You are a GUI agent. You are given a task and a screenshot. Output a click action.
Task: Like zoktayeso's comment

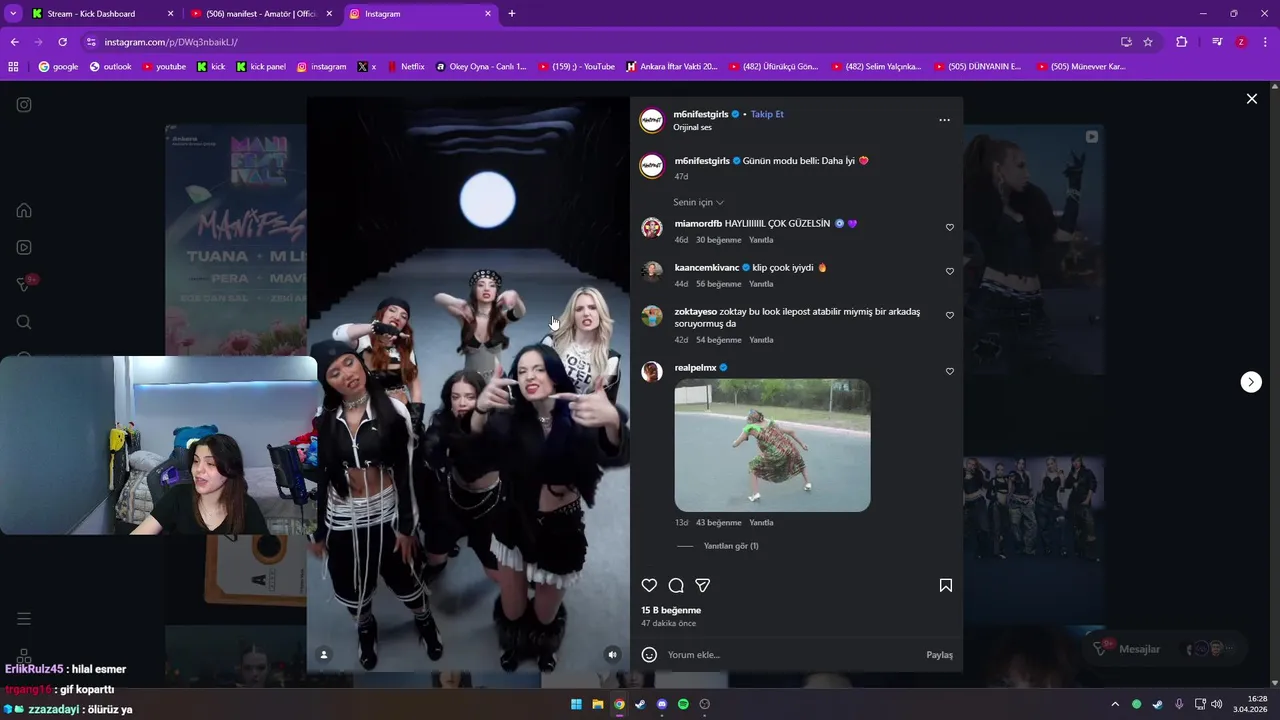[x=950, y=315]
